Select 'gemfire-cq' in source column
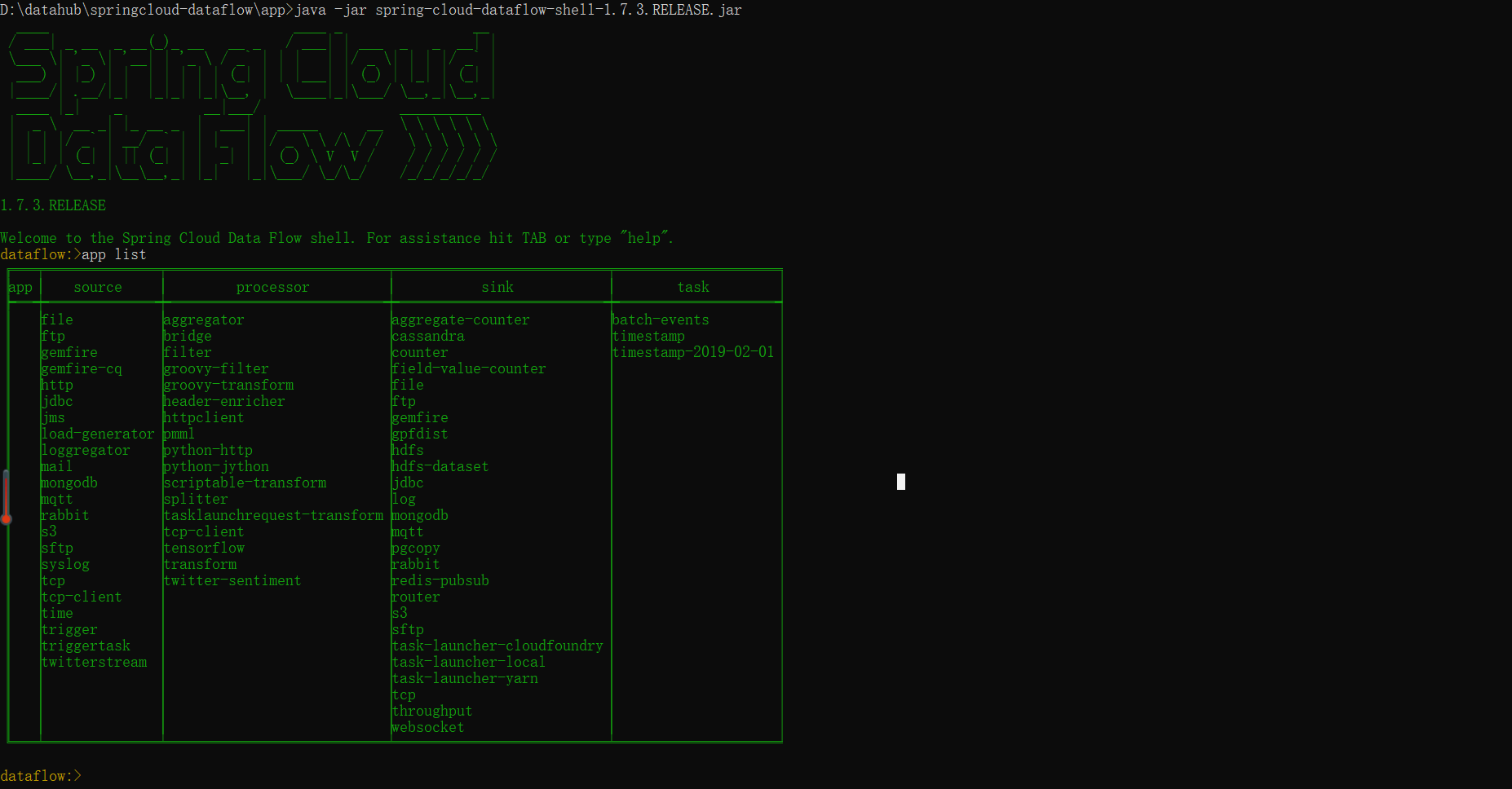 (x=82, y=368)
